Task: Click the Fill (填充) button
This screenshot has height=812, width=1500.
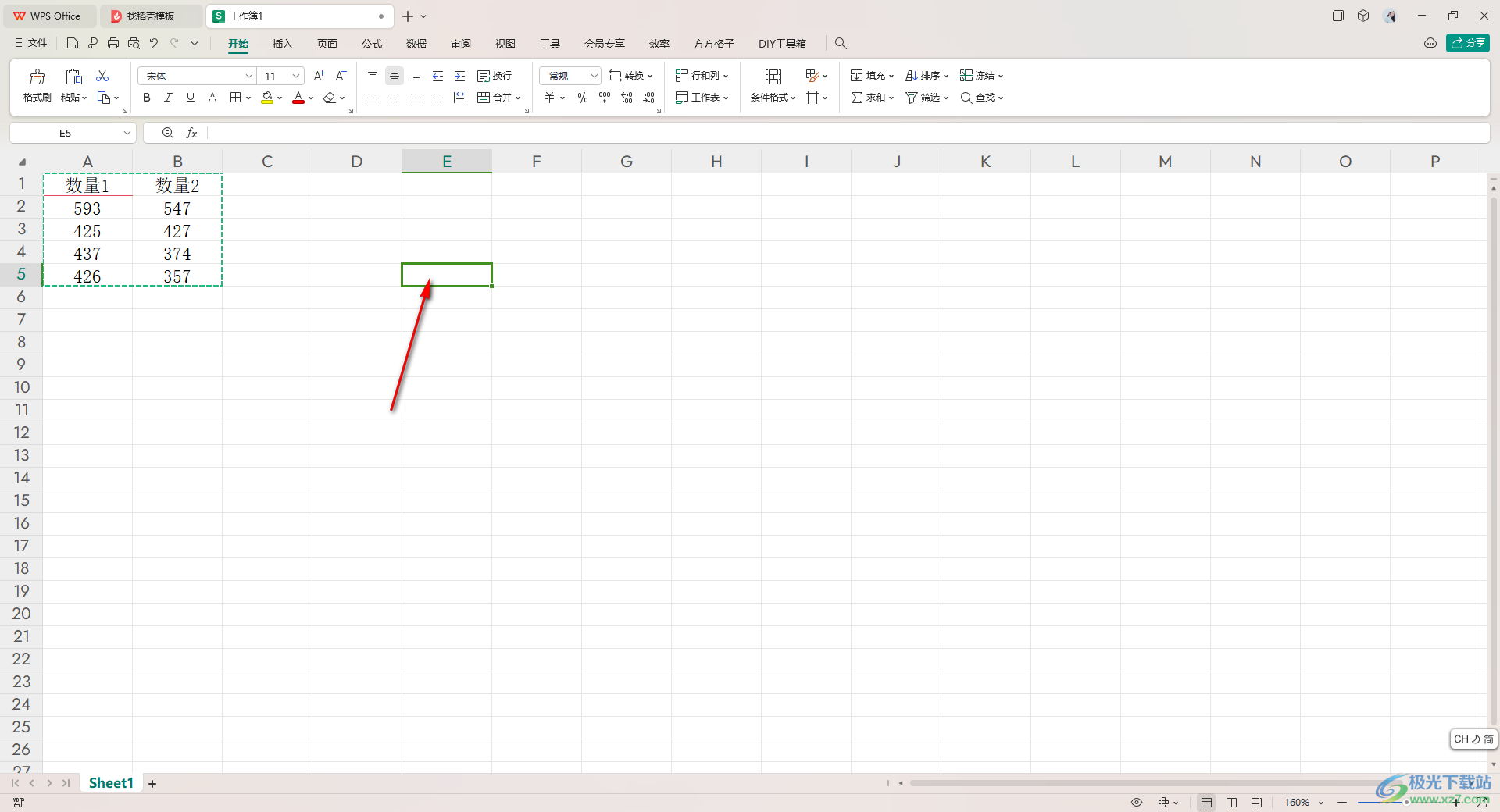Action: point(872,76)
